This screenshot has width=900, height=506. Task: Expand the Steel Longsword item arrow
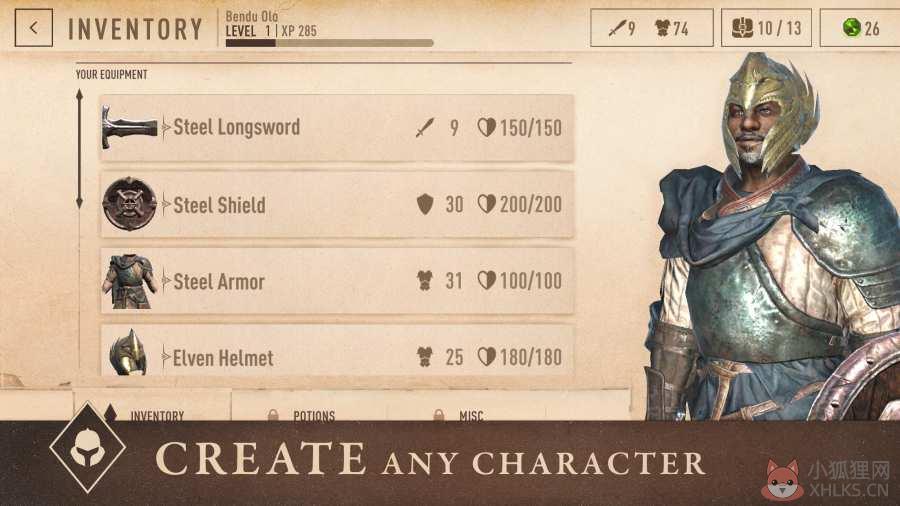pyautogui.click(x=166, y=127)
